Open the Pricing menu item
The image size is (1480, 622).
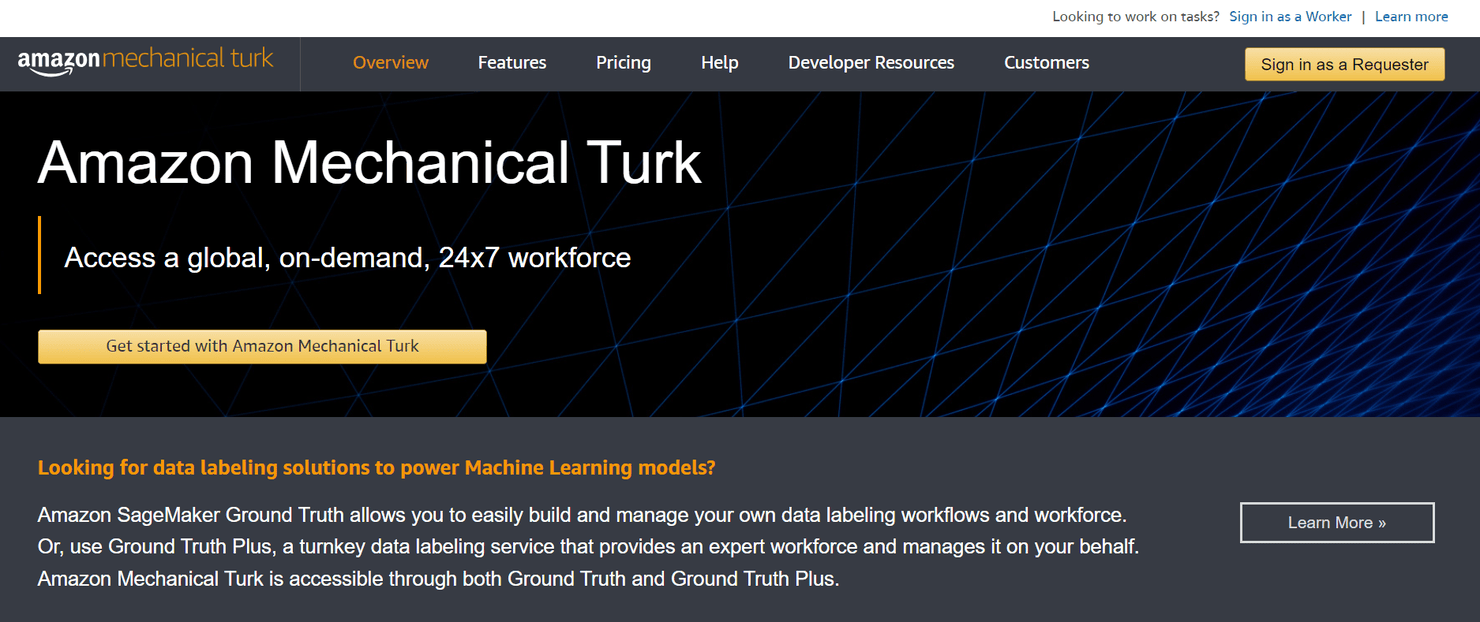point(623,63)
